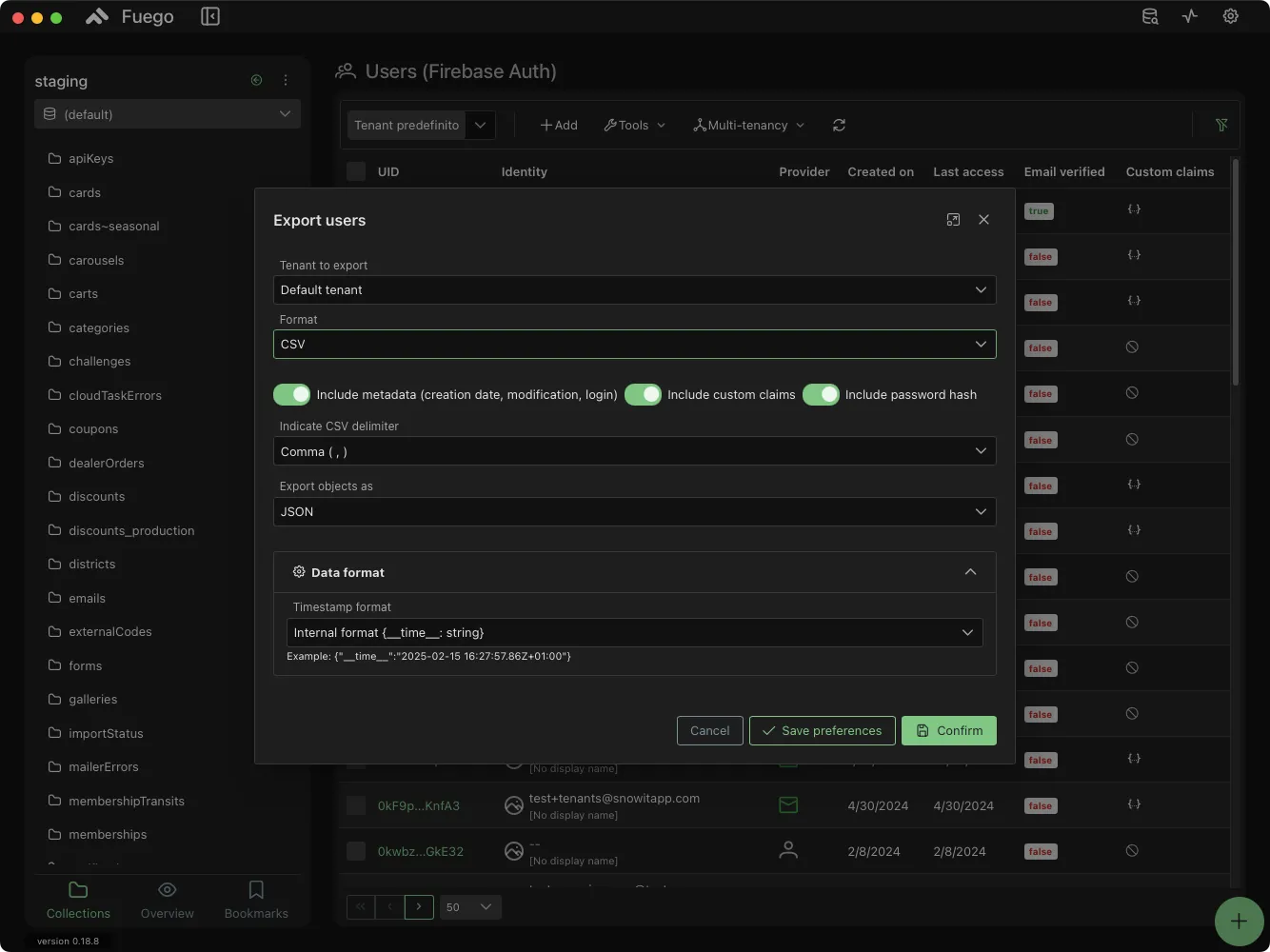Disable the Include custom claims toggle
1270x952 pixels.
pyautogui.click(x=643, y=394)
